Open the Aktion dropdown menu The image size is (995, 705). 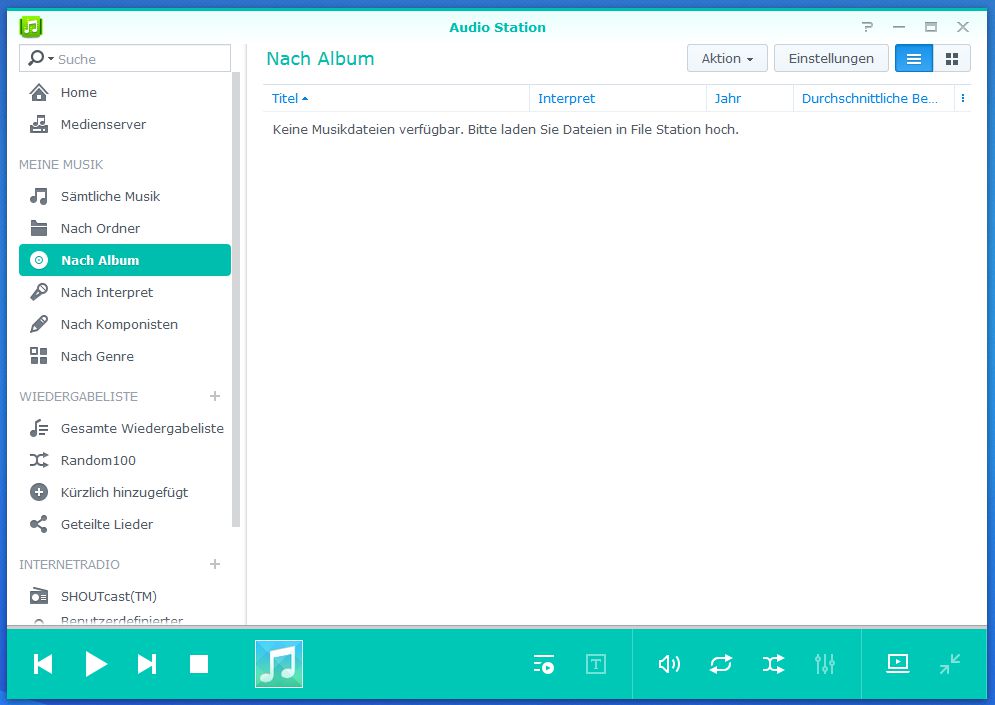[x=727, y=58]
